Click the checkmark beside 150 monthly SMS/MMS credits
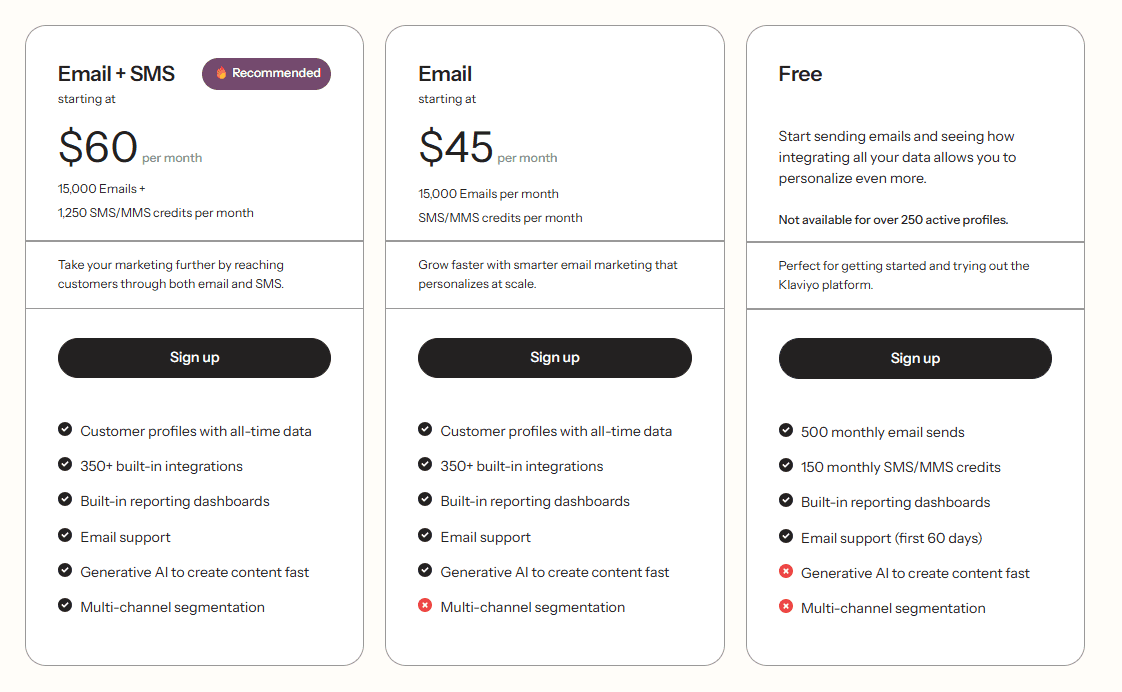This screenshot has width=1122, height=692. click(x=786, y=465)
